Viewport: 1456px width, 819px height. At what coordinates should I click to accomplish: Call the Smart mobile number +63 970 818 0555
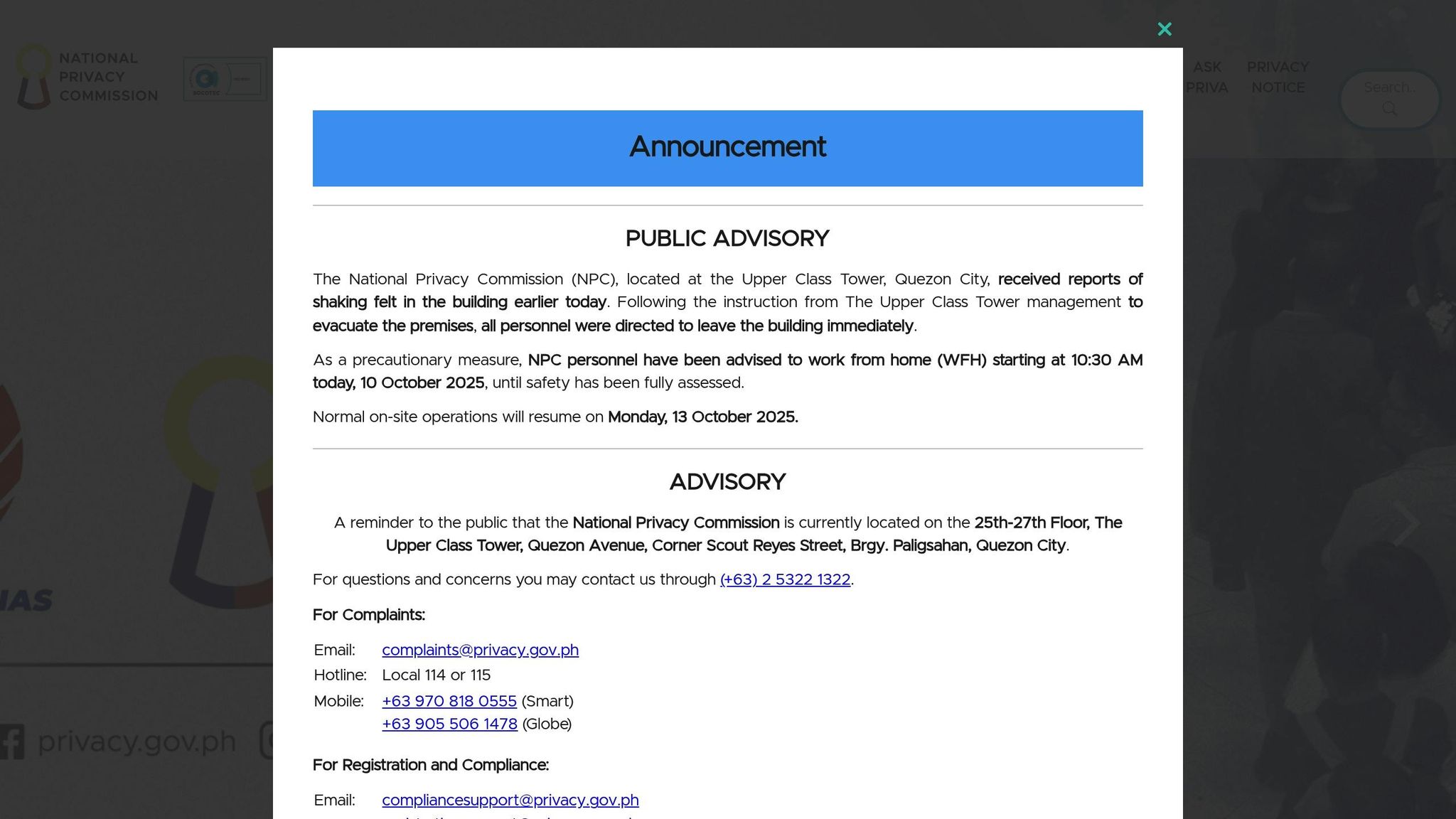449,702
